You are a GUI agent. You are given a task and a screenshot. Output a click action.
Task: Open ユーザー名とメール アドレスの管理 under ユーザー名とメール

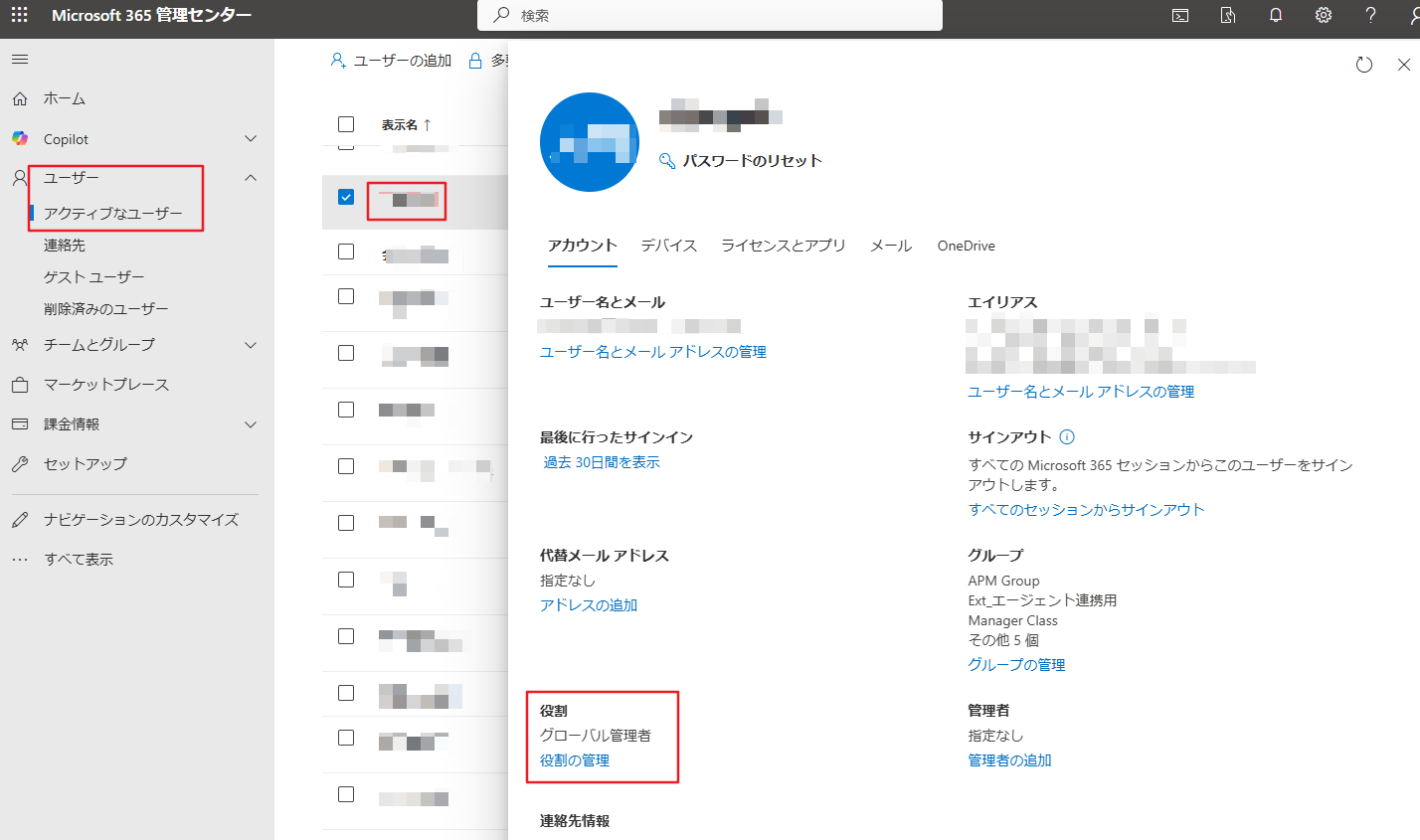[653, 352]
